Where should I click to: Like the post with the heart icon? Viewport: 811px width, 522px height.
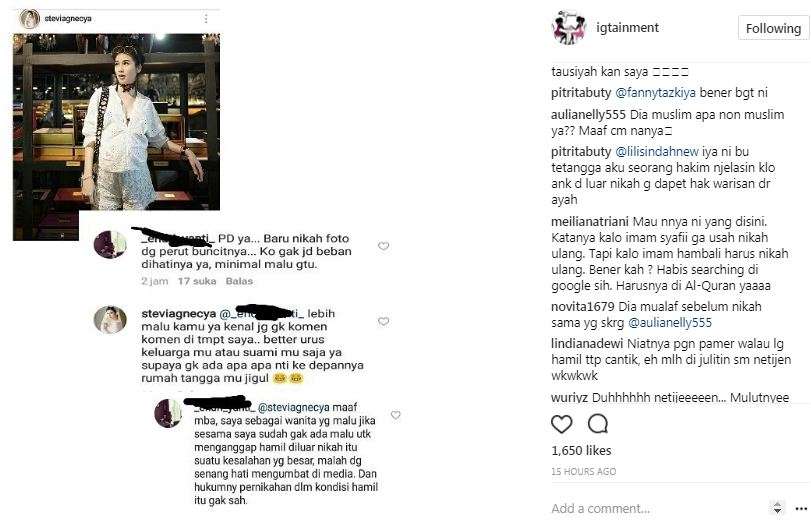coord(562,424)
